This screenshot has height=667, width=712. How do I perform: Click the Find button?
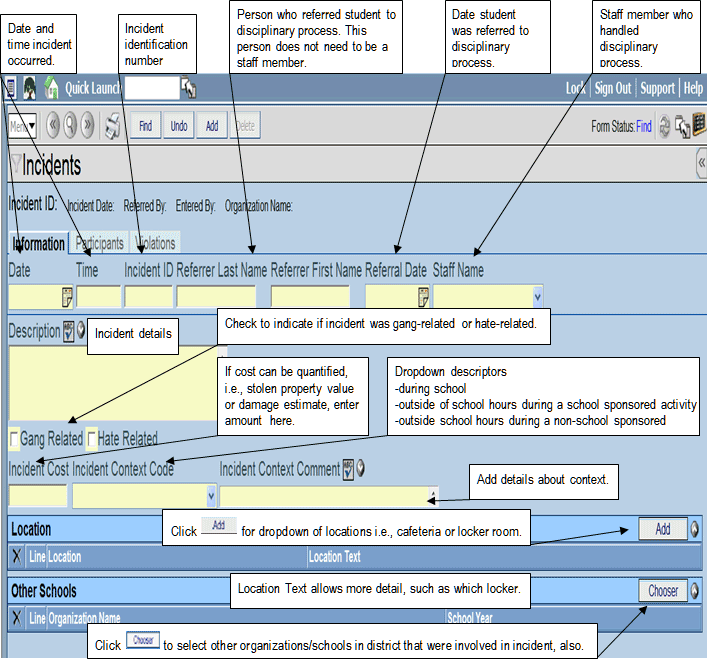(145, 125)
